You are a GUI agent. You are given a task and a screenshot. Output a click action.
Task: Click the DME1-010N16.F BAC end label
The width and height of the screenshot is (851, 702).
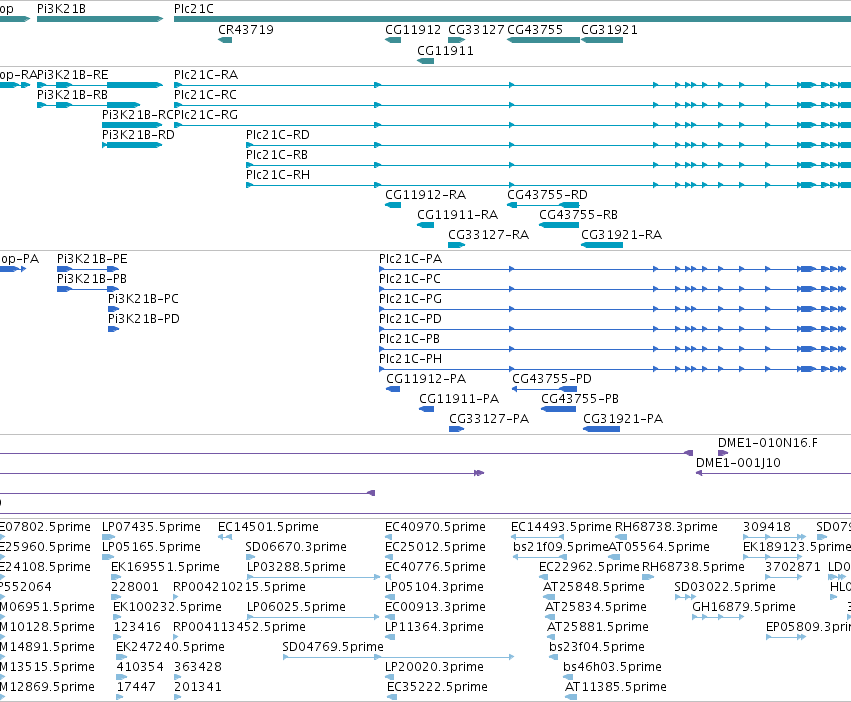[768, 442]
